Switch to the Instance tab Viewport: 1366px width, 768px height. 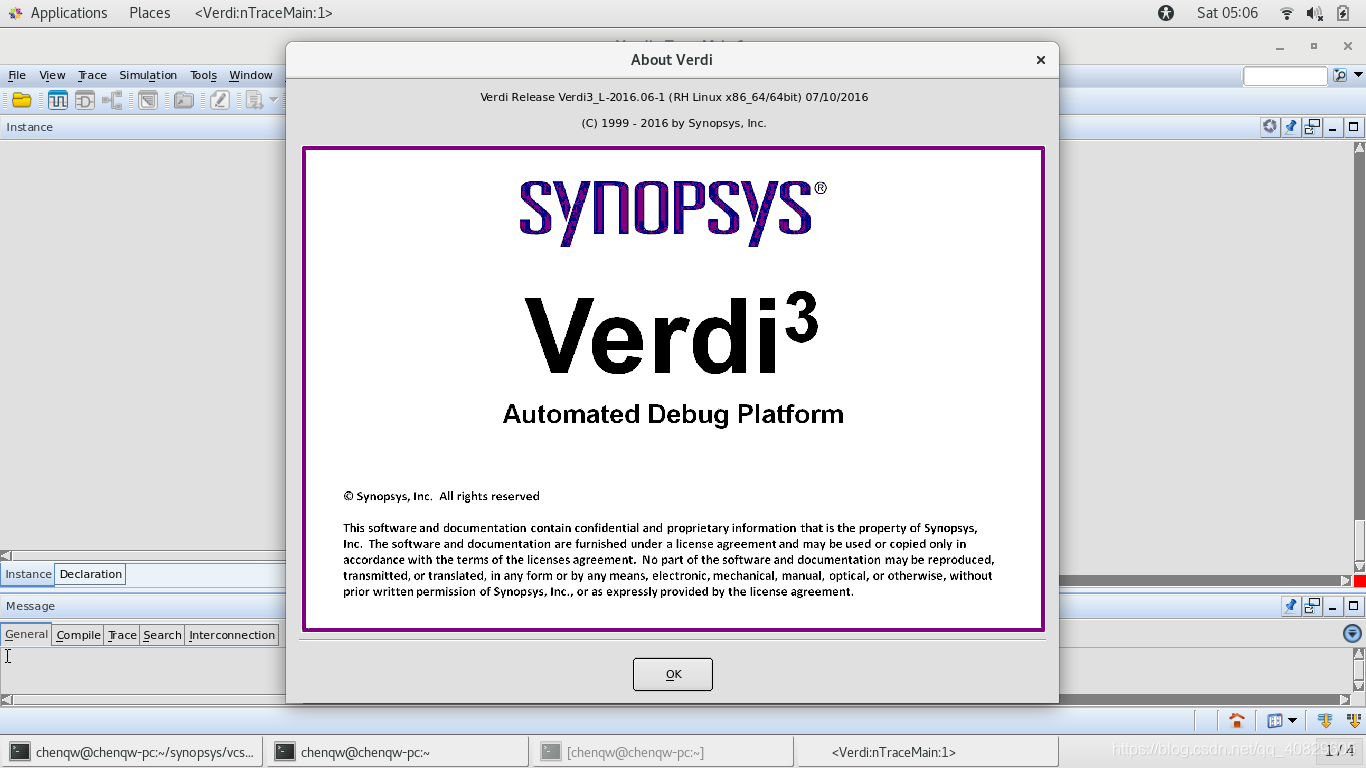coord(28,574)
